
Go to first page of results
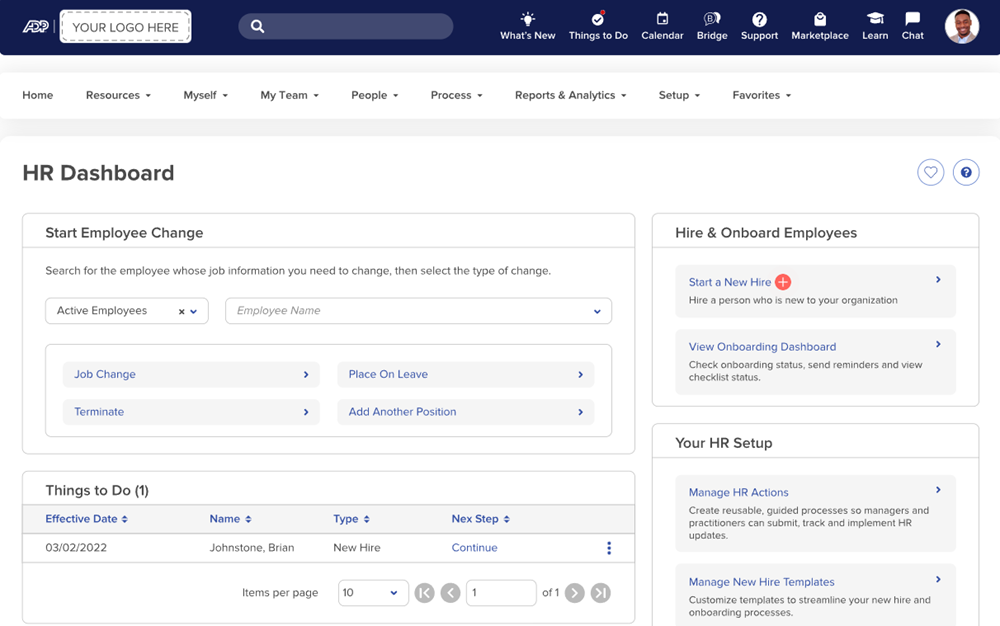pos(424,593)
